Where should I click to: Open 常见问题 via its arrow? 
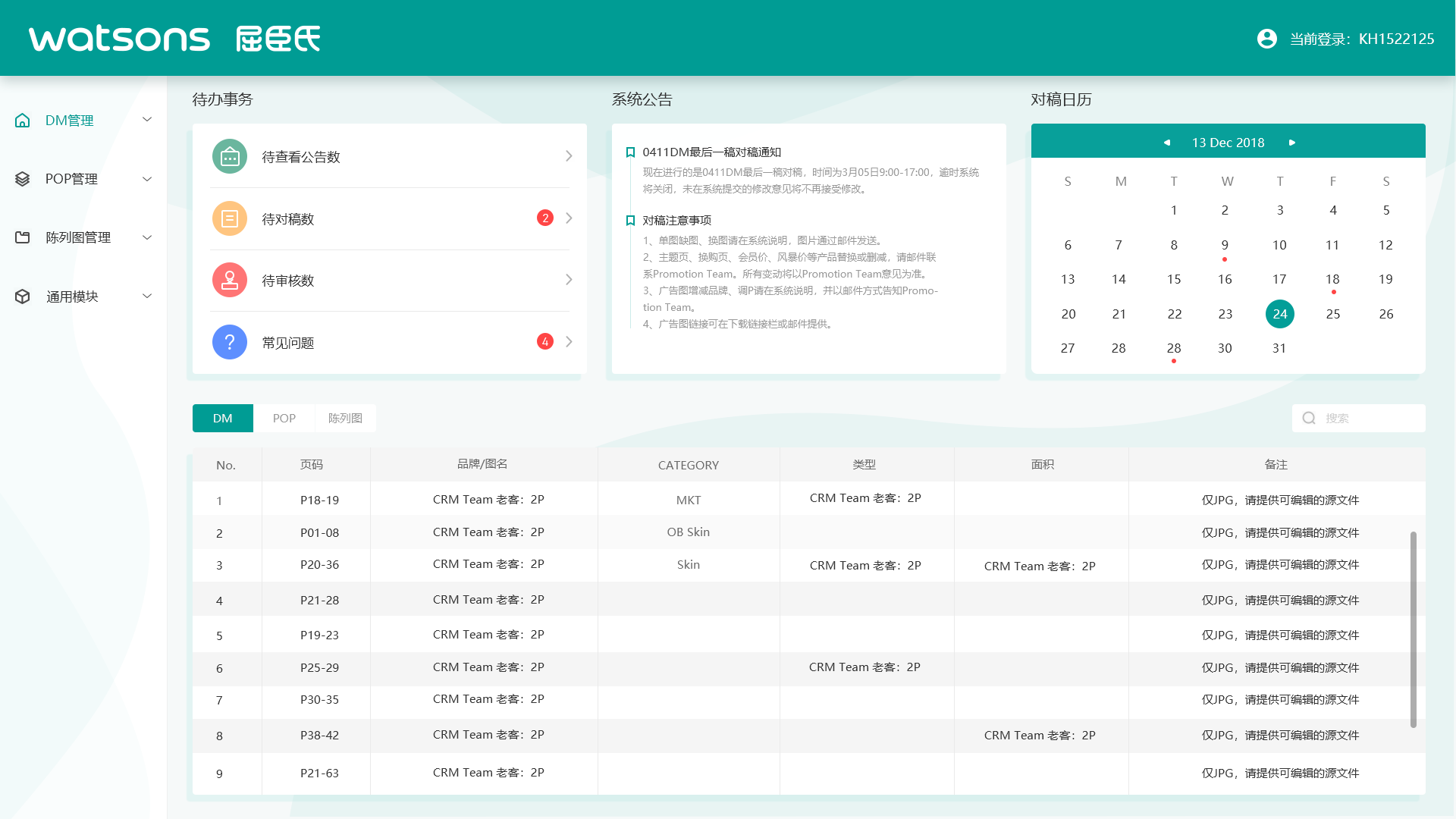click(x=569, y=342)
